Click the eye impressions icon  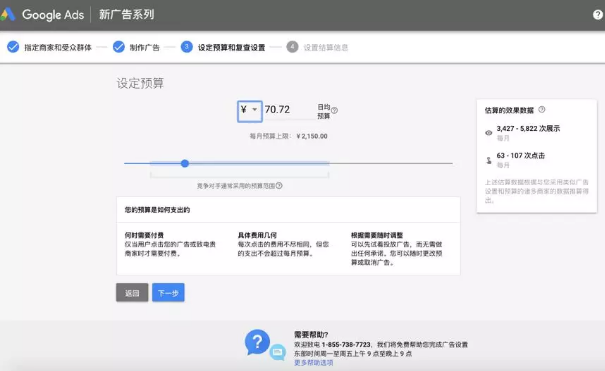[488, 133]
